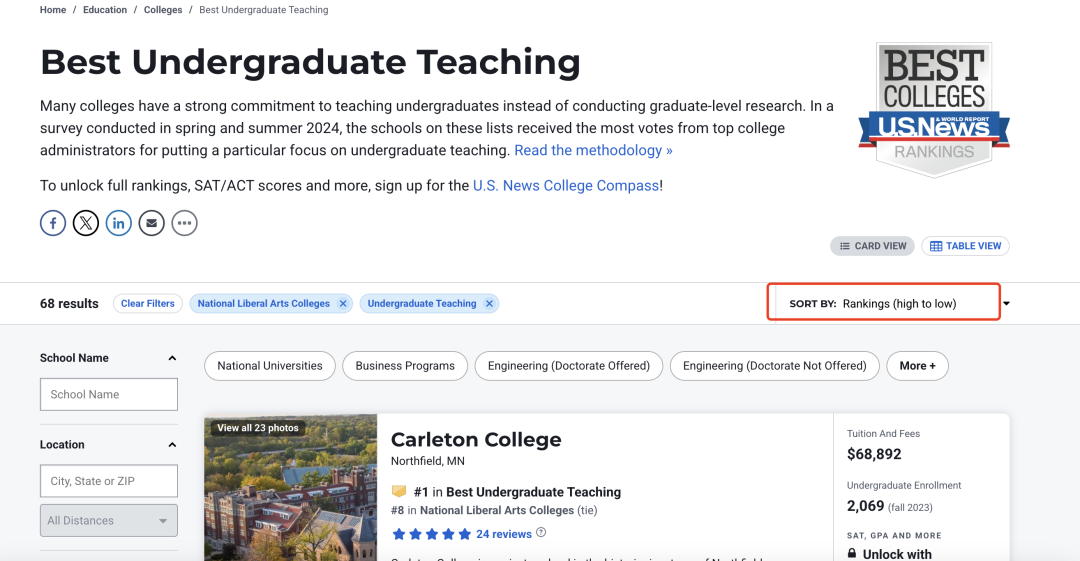Select National Universities category pill

270,366
